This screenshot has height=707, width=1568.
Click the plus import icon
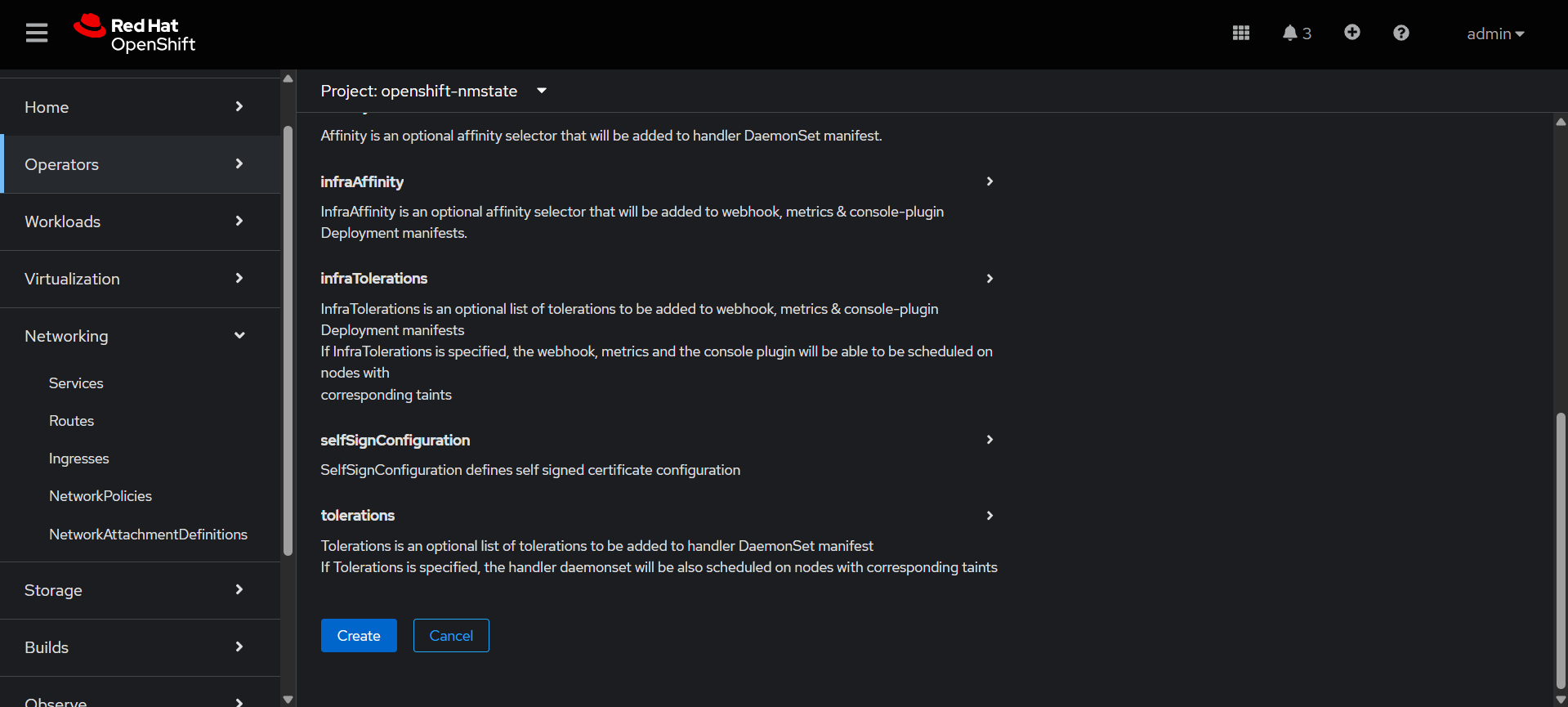(x=1351, y=33)
